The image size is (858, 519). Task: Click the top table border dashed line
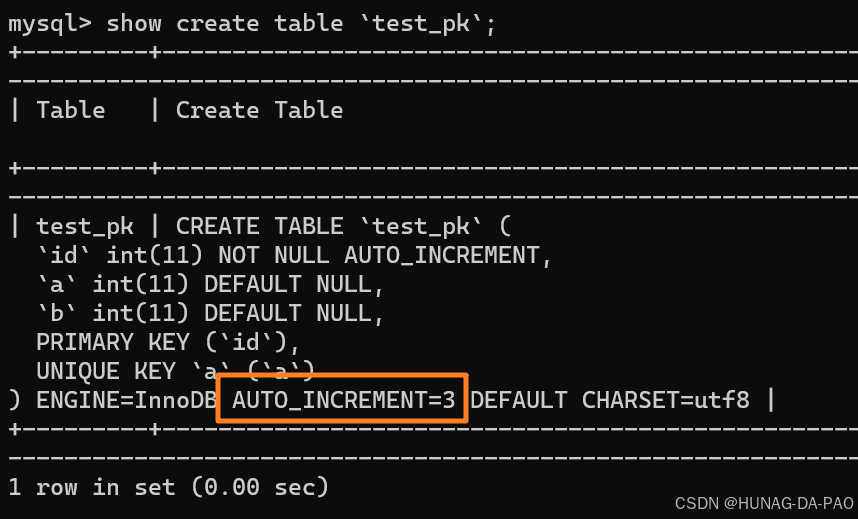tap(433, 53)
